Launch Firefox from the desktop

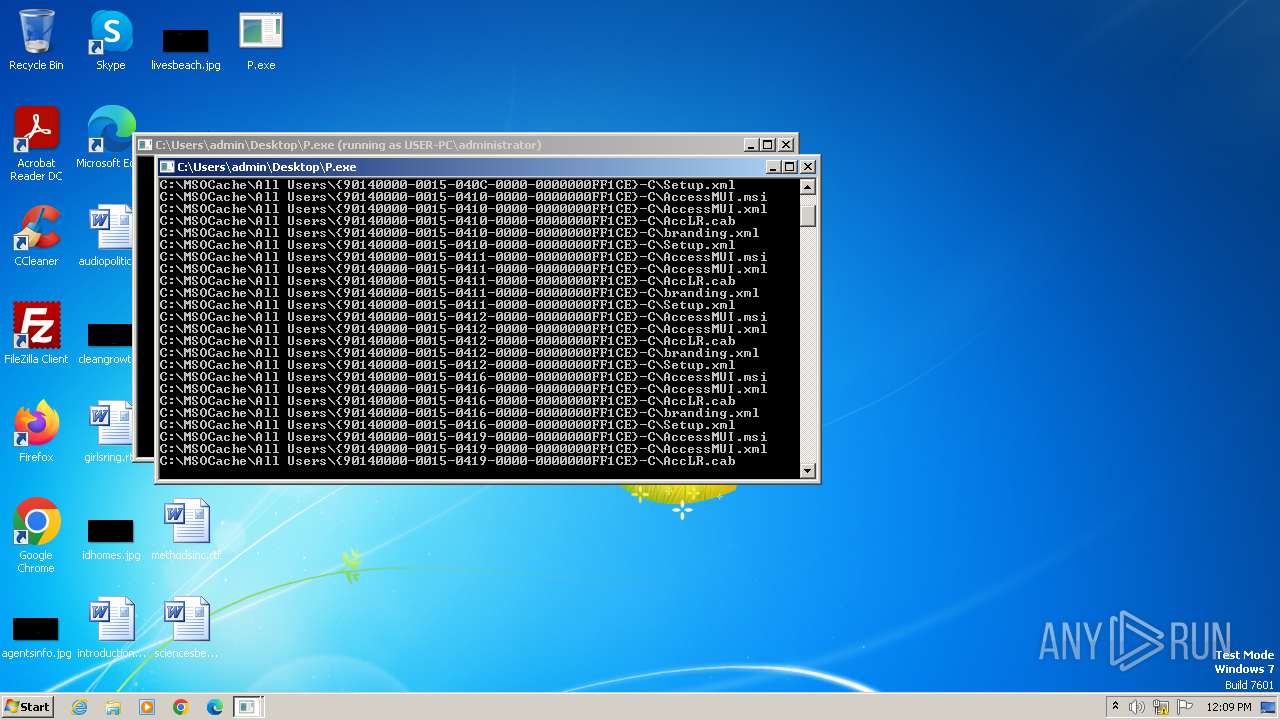click(x=36, y=432)
